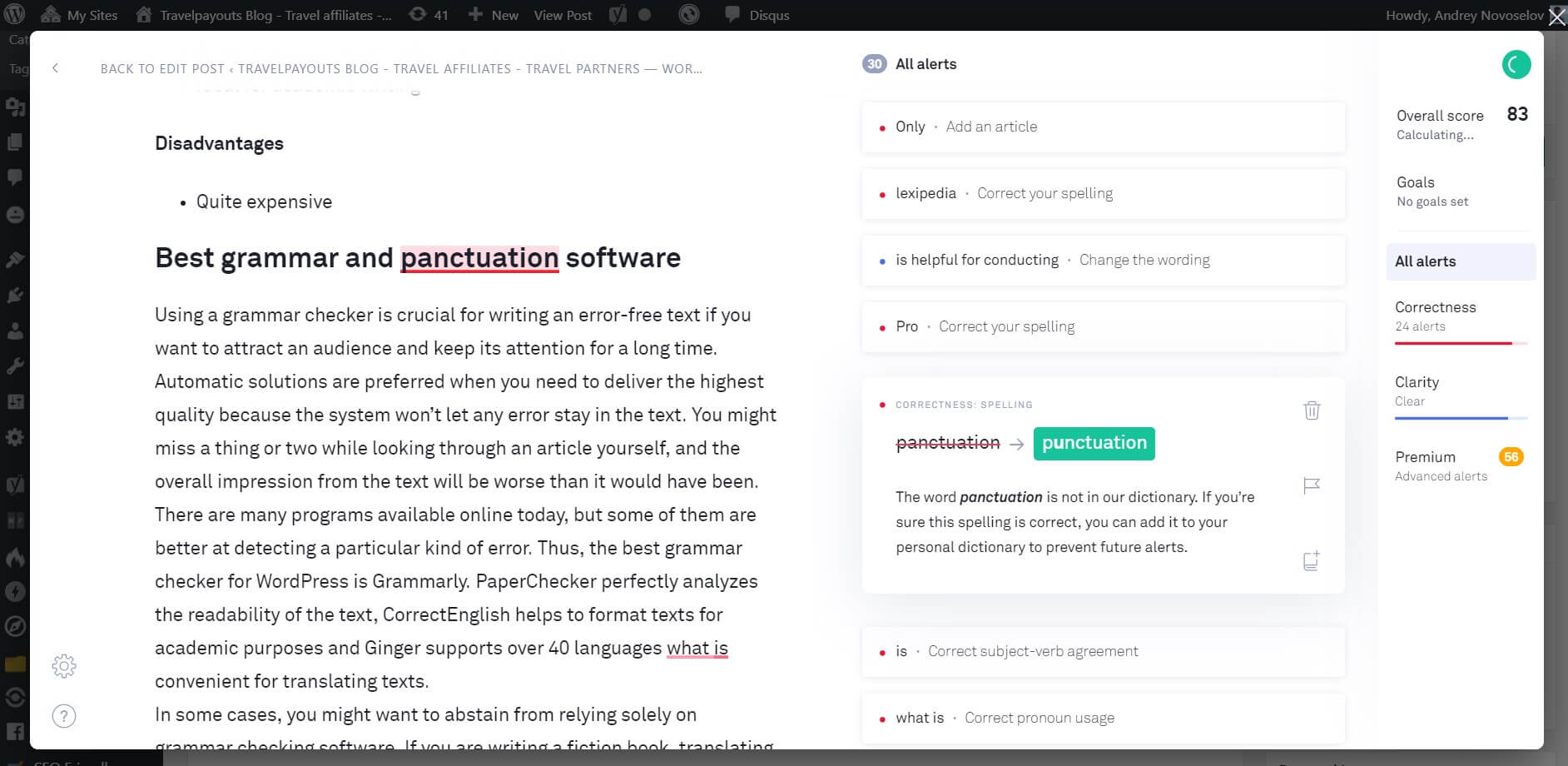Add panctuation to personal dictionary
This screenshot has height=766, width=1568.
(x=1312, y=560)
